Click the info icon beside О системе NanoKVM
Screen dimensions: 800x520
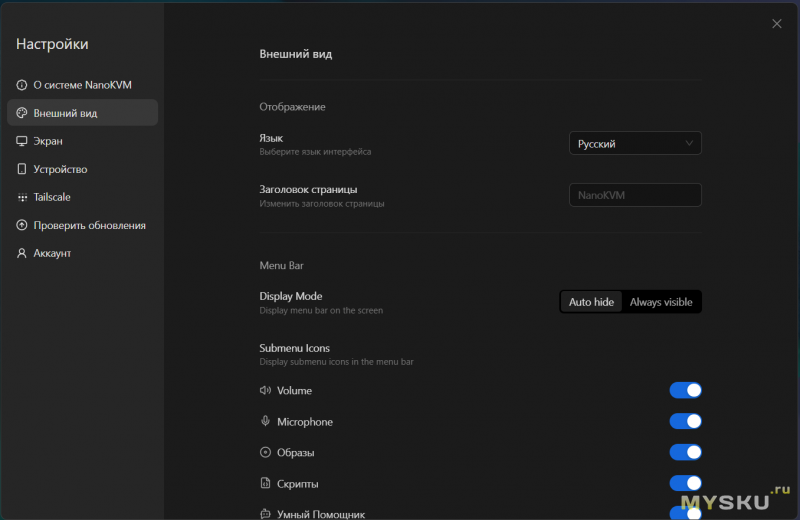(x=22, y=86)
